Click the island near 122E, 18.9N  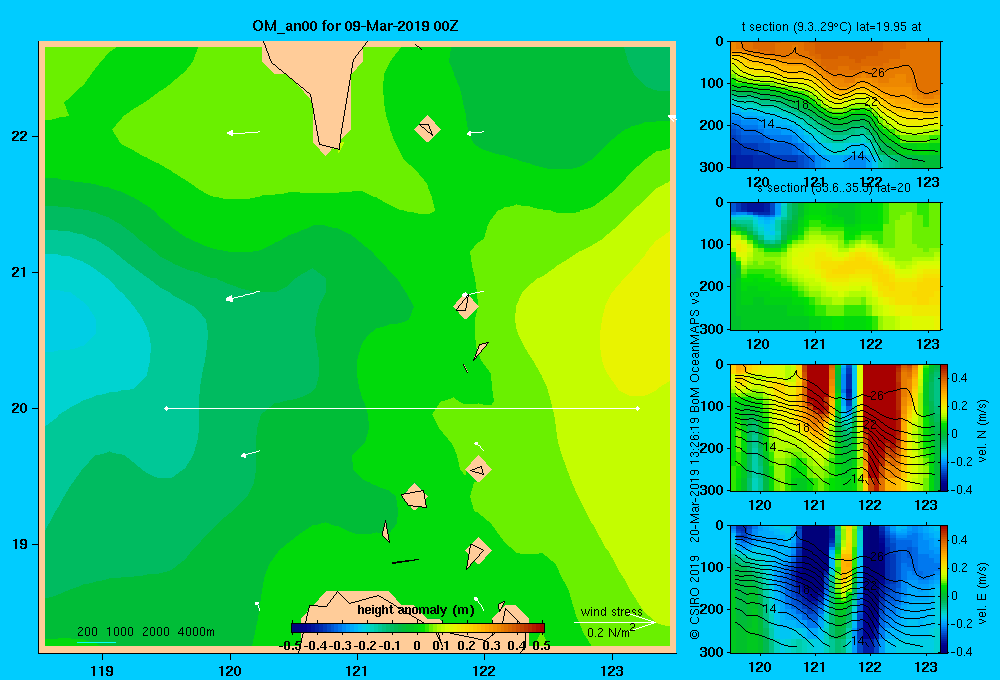click(x=477, y=552)
